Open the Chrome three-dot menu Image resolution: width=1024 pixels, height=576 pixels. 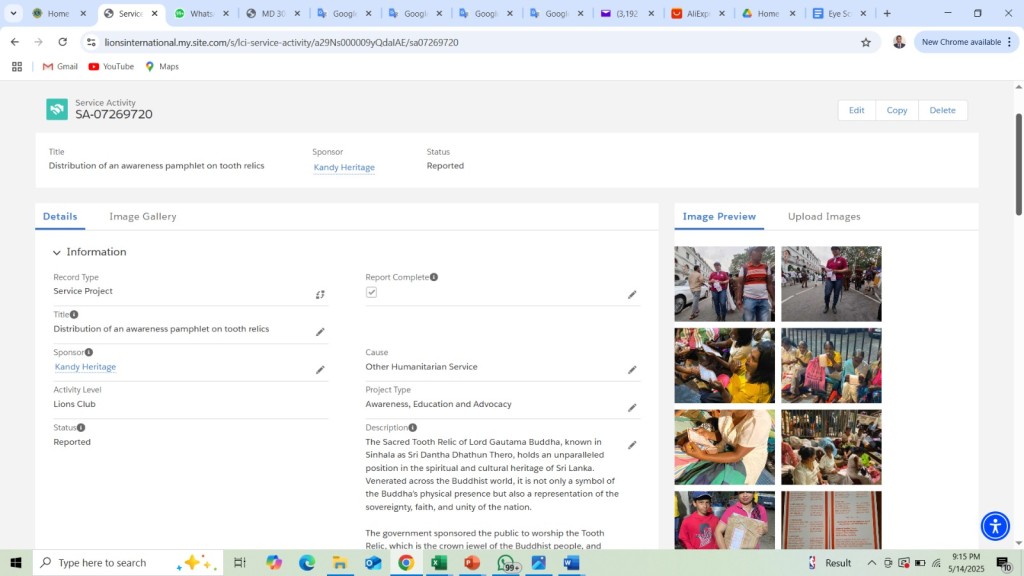(x=1010, y=42)
